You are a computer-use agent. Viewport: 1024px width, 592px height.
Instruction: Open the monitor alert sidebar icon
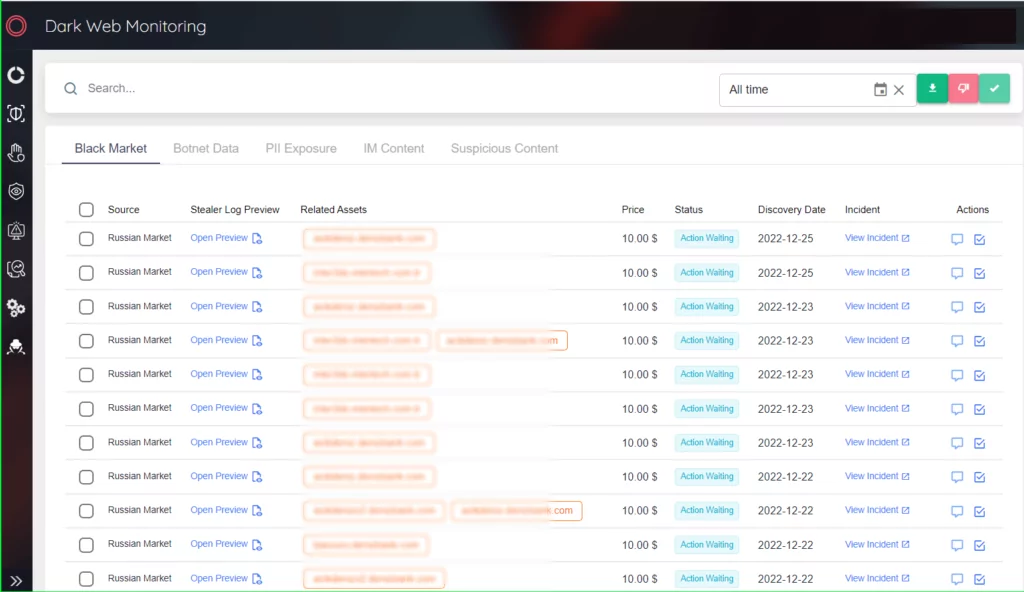pyautogui.click(x=16, y=230)
